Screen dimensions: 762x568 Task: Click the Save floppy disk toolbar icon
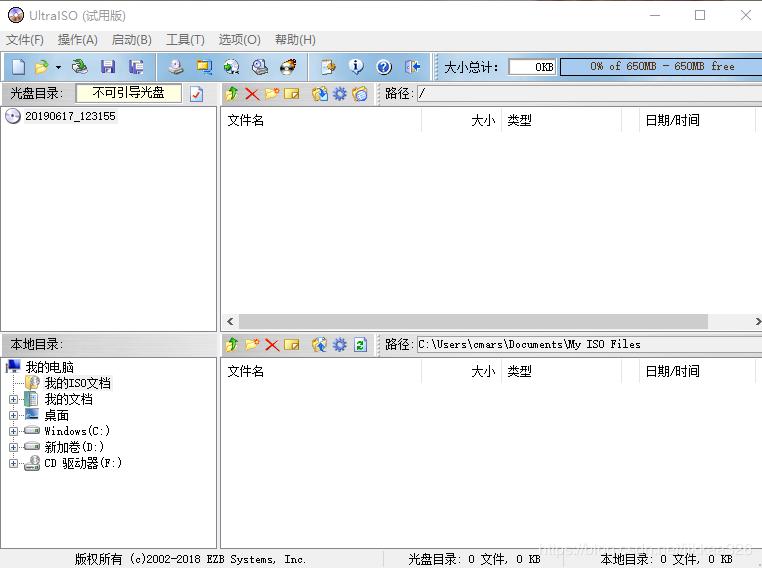coord(108,67)
